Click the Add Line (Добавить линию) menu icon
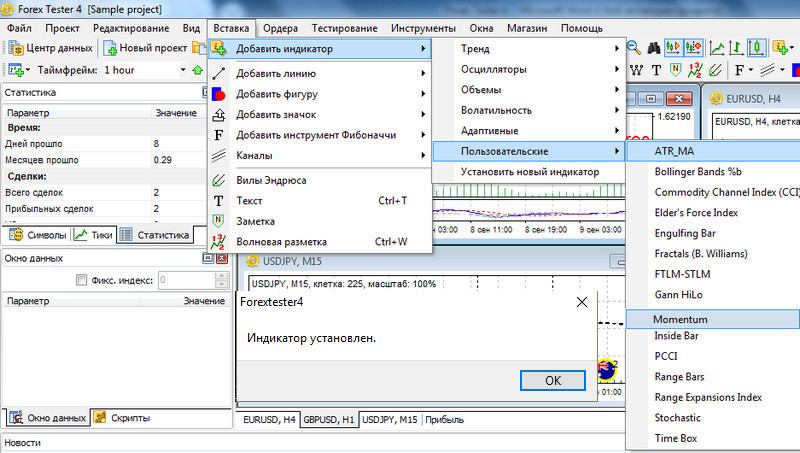The image size is (800, 453). [218, 73]
